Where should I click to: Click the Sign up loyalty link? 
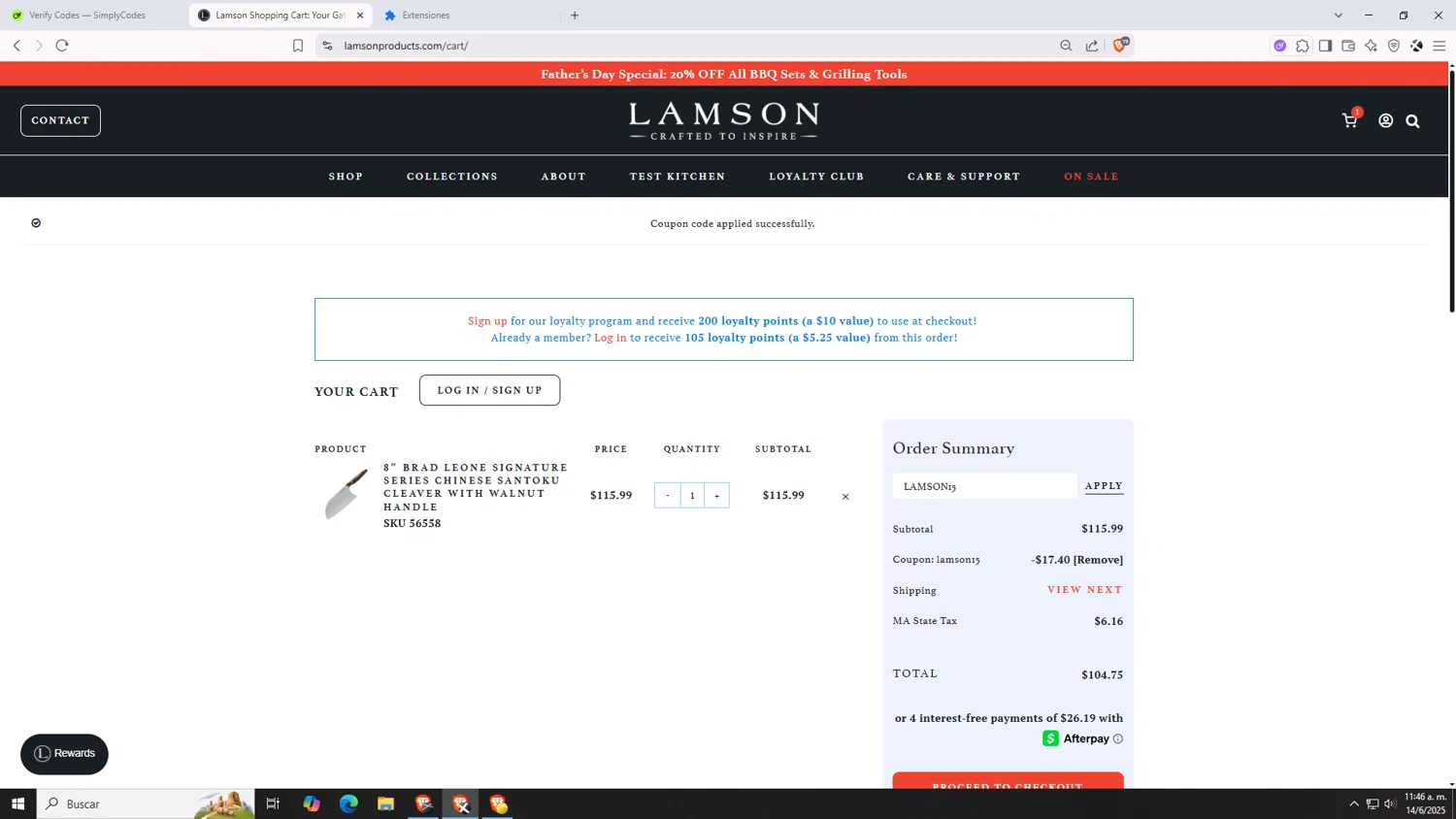tap(487, 321)
